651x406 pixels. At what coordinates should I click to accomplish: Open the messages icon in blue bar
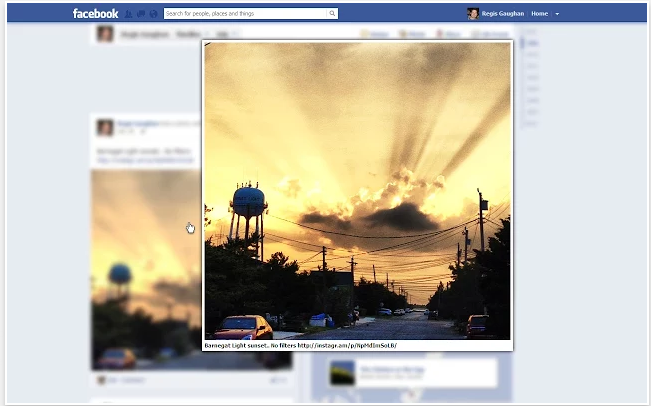click(141, 14)
